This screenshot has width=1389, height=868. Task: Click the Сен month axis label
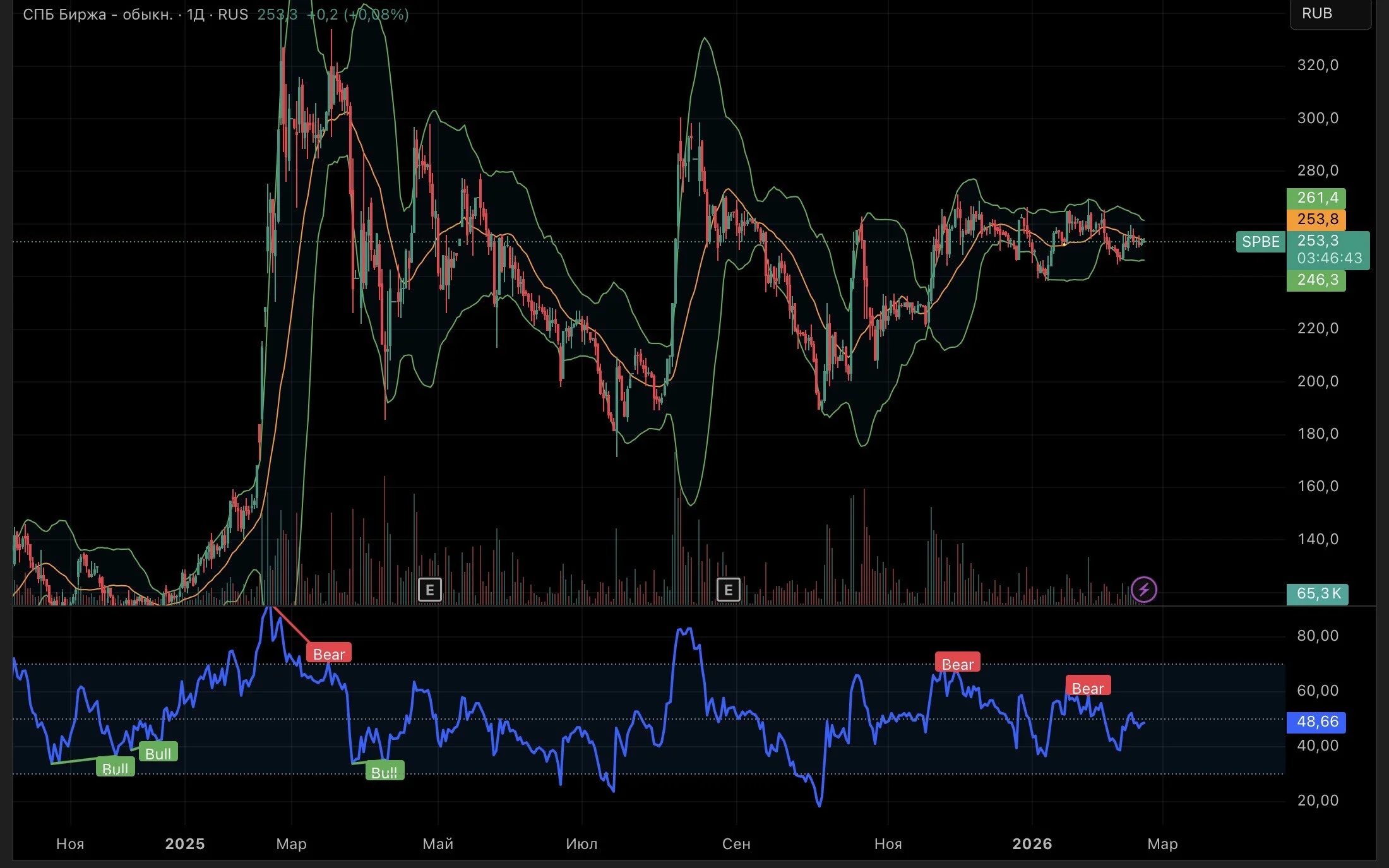736,844
